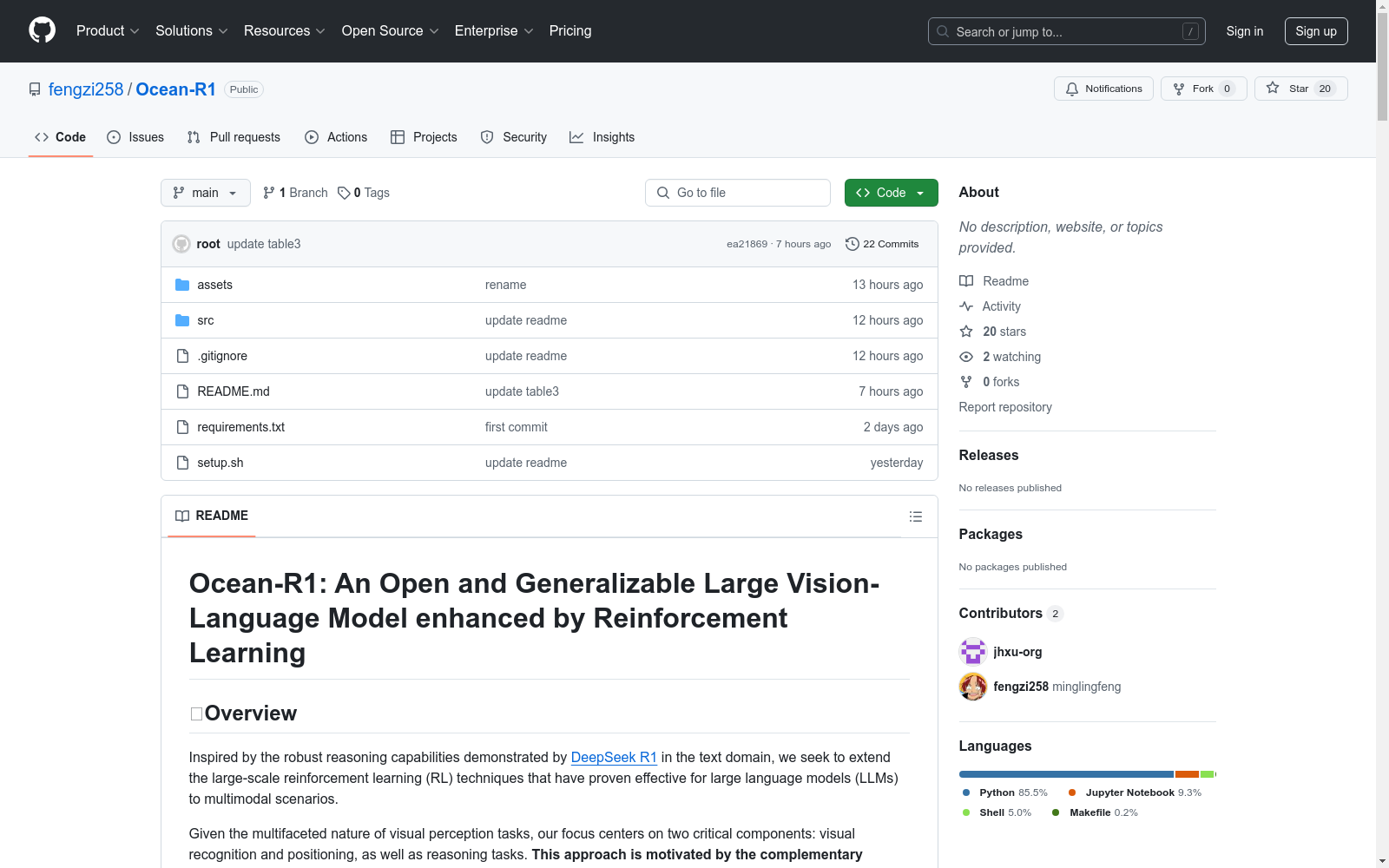Screen dimensions: 1389x868
Task: Click the Sign up button
Action: pyautogui.click(x=1316, y=31)
